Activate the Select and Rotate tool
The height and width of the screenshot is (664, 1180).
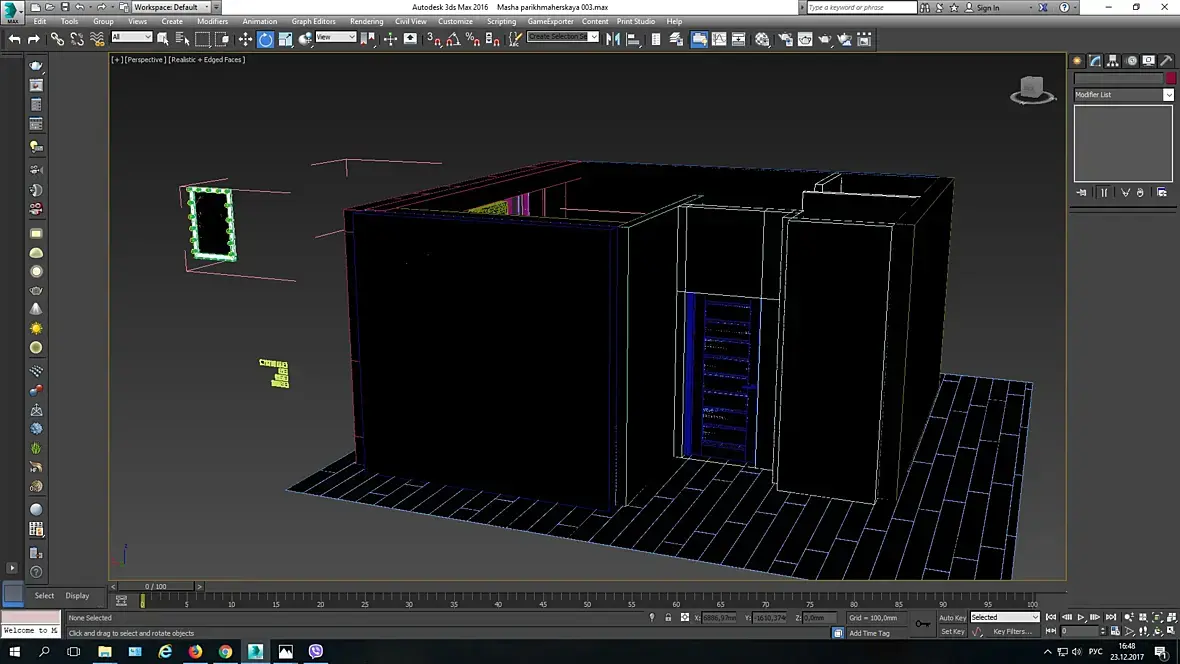click(265, 39)
